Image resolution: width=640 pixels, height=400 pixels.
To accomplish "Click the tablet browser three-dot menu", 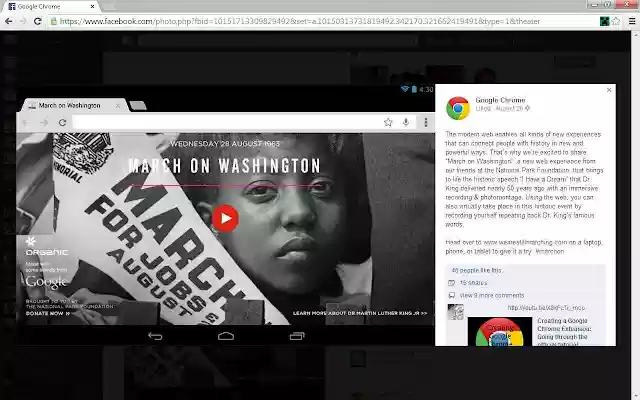I will tap(426, 122).
